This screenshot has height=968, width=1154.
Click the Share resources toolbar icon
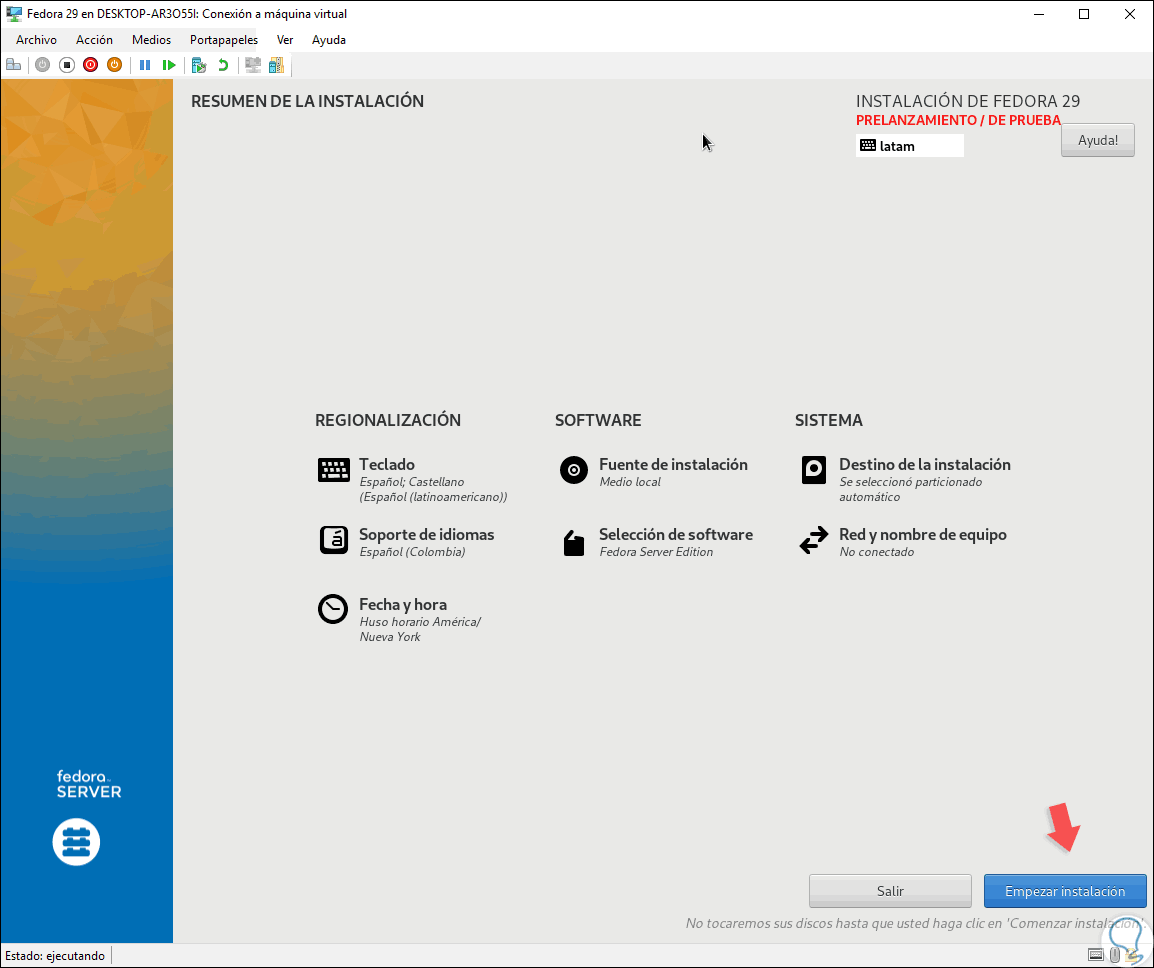click(x=277, y=66)
